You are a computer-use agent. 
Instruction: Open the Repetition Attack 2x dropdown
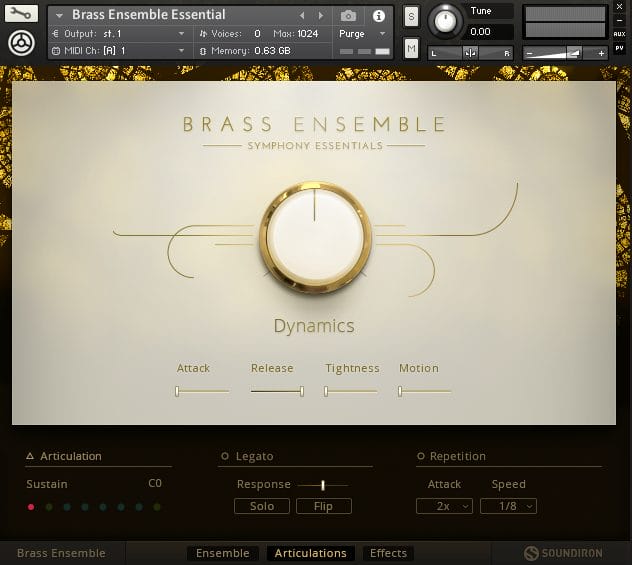tap(444, 507)
